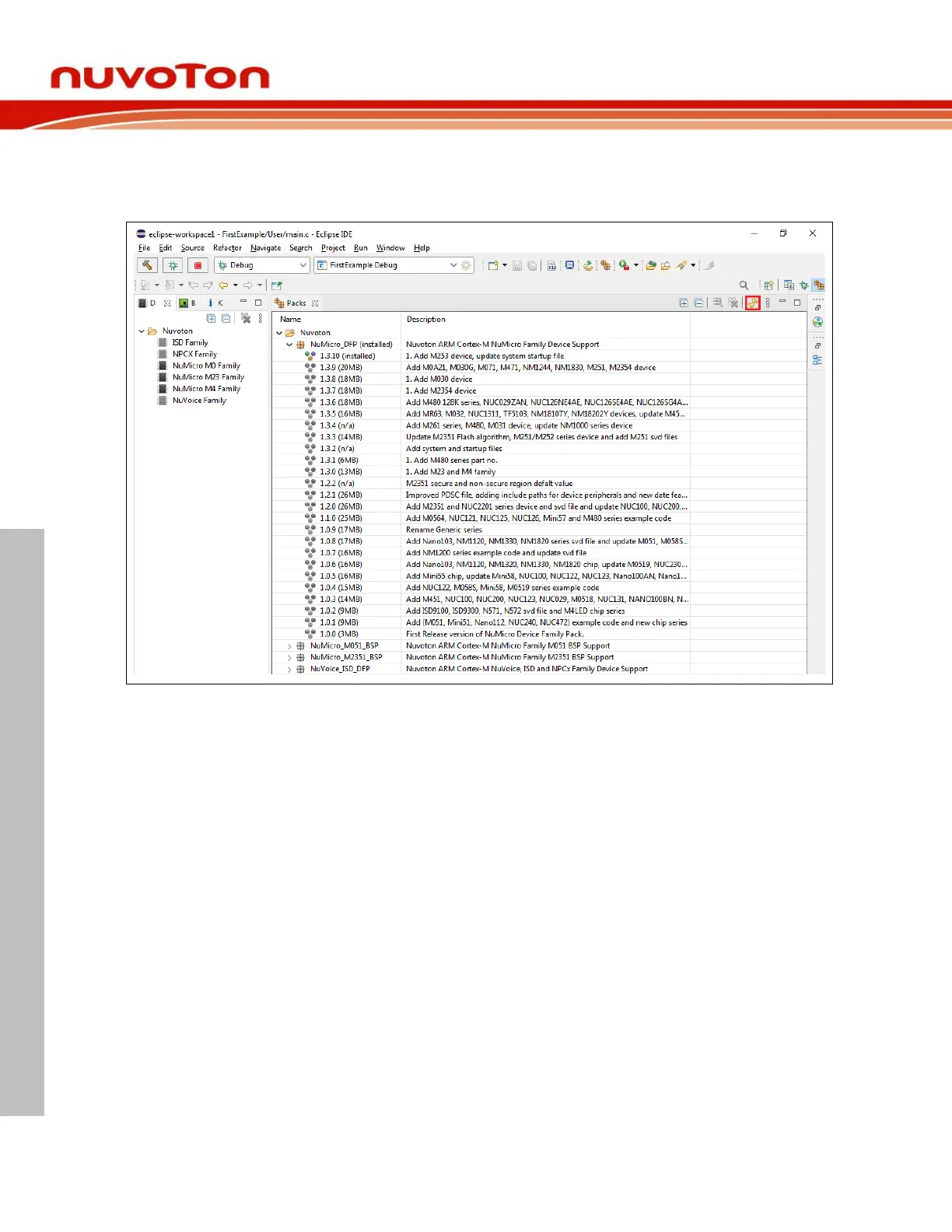The width and height of the screenshot is (952, 1232).
Task: Click the Save All toolbar icon
Action: 532,265
